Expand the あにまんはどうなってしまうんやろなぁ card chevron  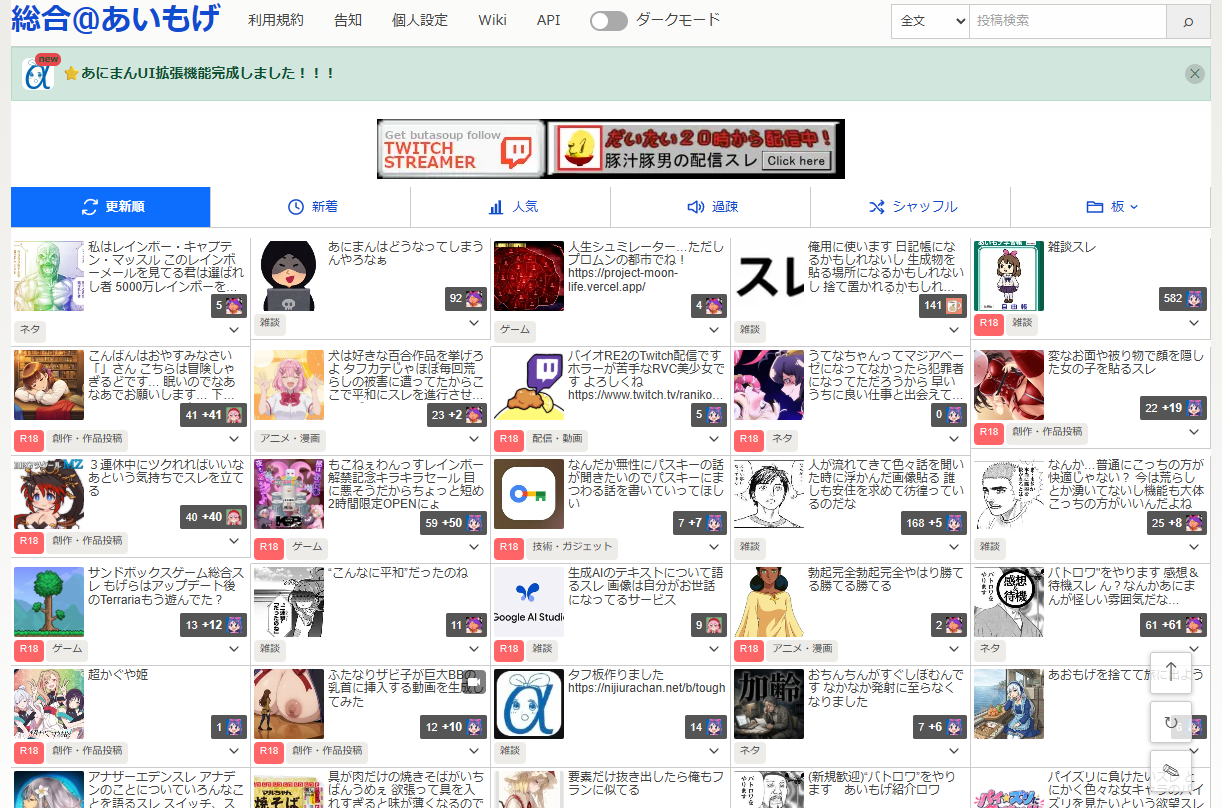[x=474, y=324]
